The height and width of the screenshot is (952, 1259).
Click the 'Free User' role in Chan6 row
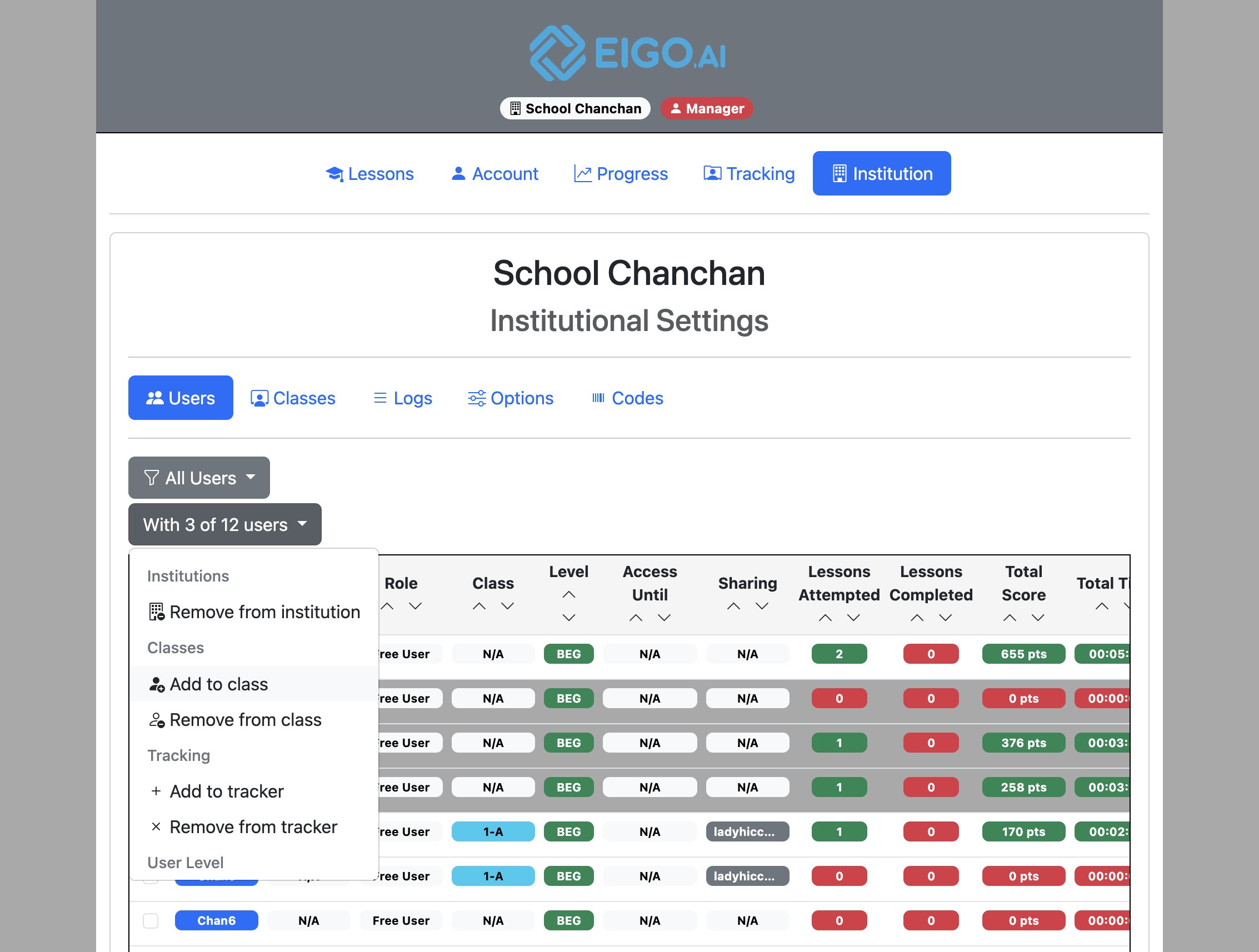tap(401, 920)
